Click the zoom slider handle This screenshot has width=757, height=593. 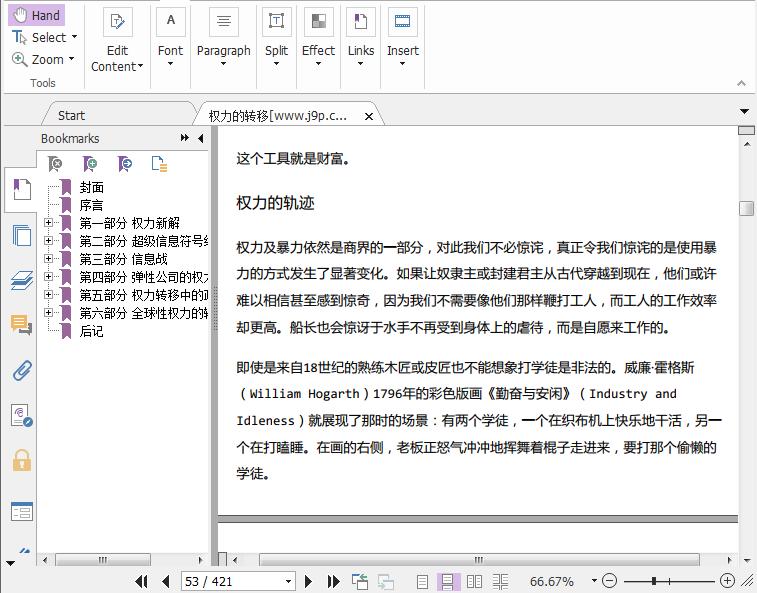[x=654, y=581]
